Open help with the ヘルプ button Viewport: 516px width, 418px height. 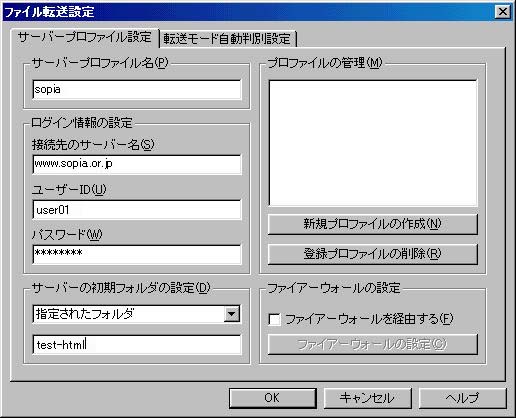click(462, 398)
